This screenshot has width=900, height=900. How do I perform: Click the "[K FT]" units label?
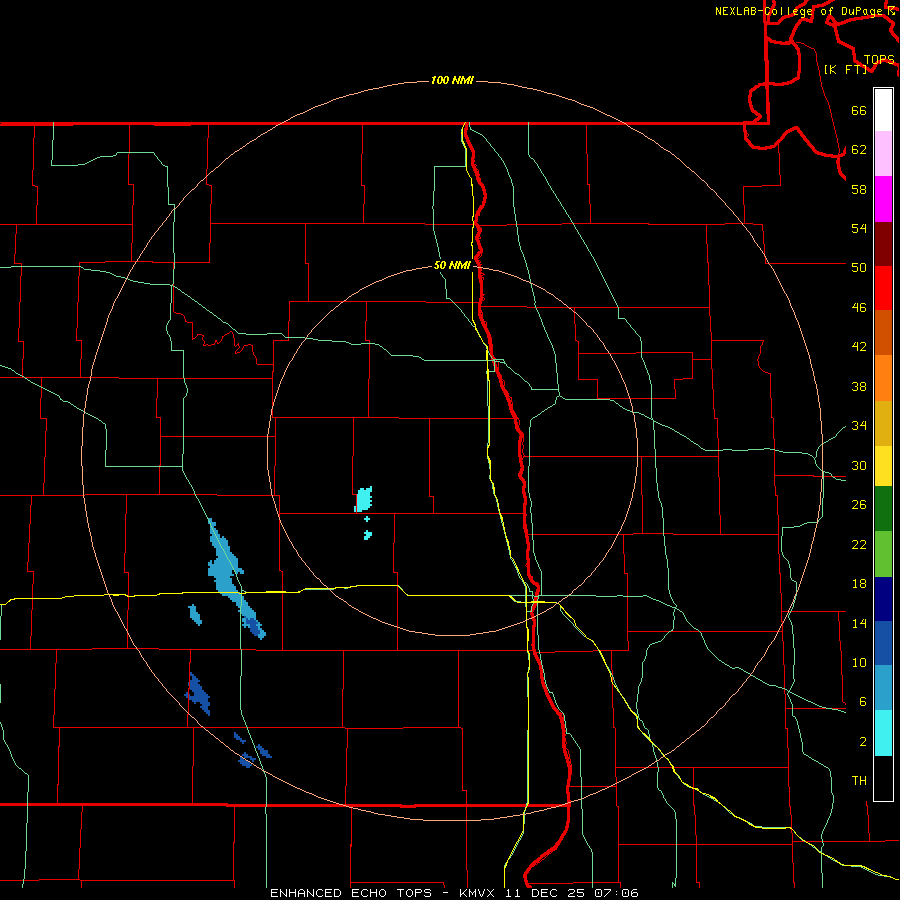click(845, 70)
